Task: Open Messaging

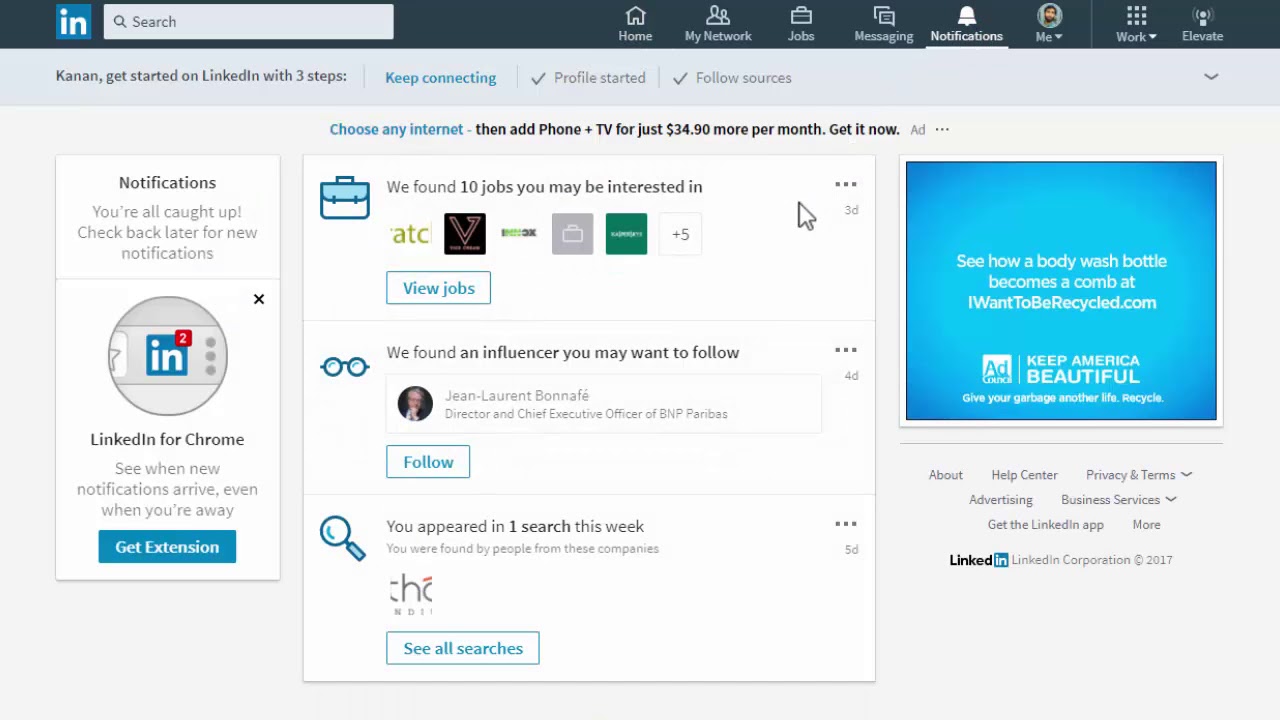Action: point(883,24)
